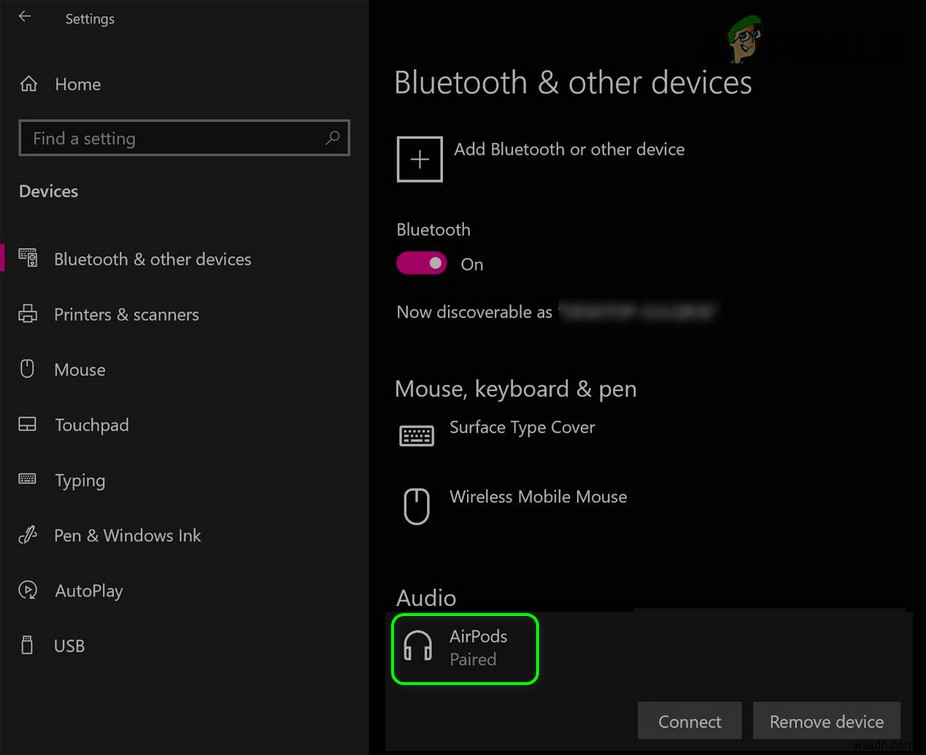Go to Mouse settings
The height and width of the screenshot is (755, 926).
[x=80, y=370]
